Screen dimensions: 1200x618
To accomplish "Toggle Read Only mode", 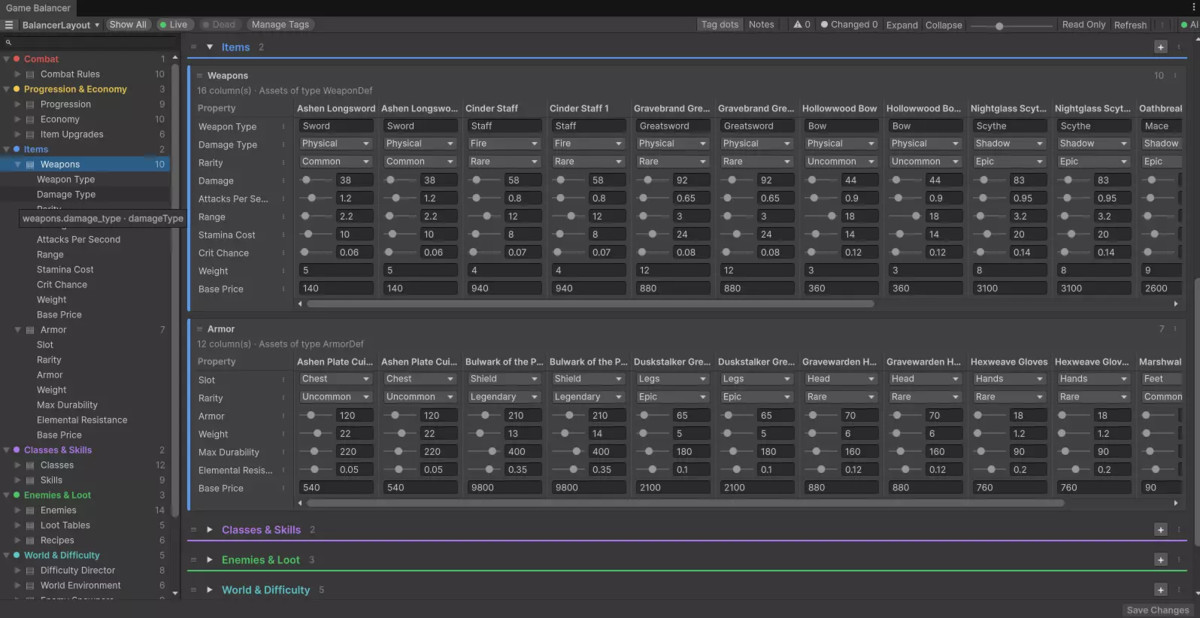I will tap(1084, 25).
